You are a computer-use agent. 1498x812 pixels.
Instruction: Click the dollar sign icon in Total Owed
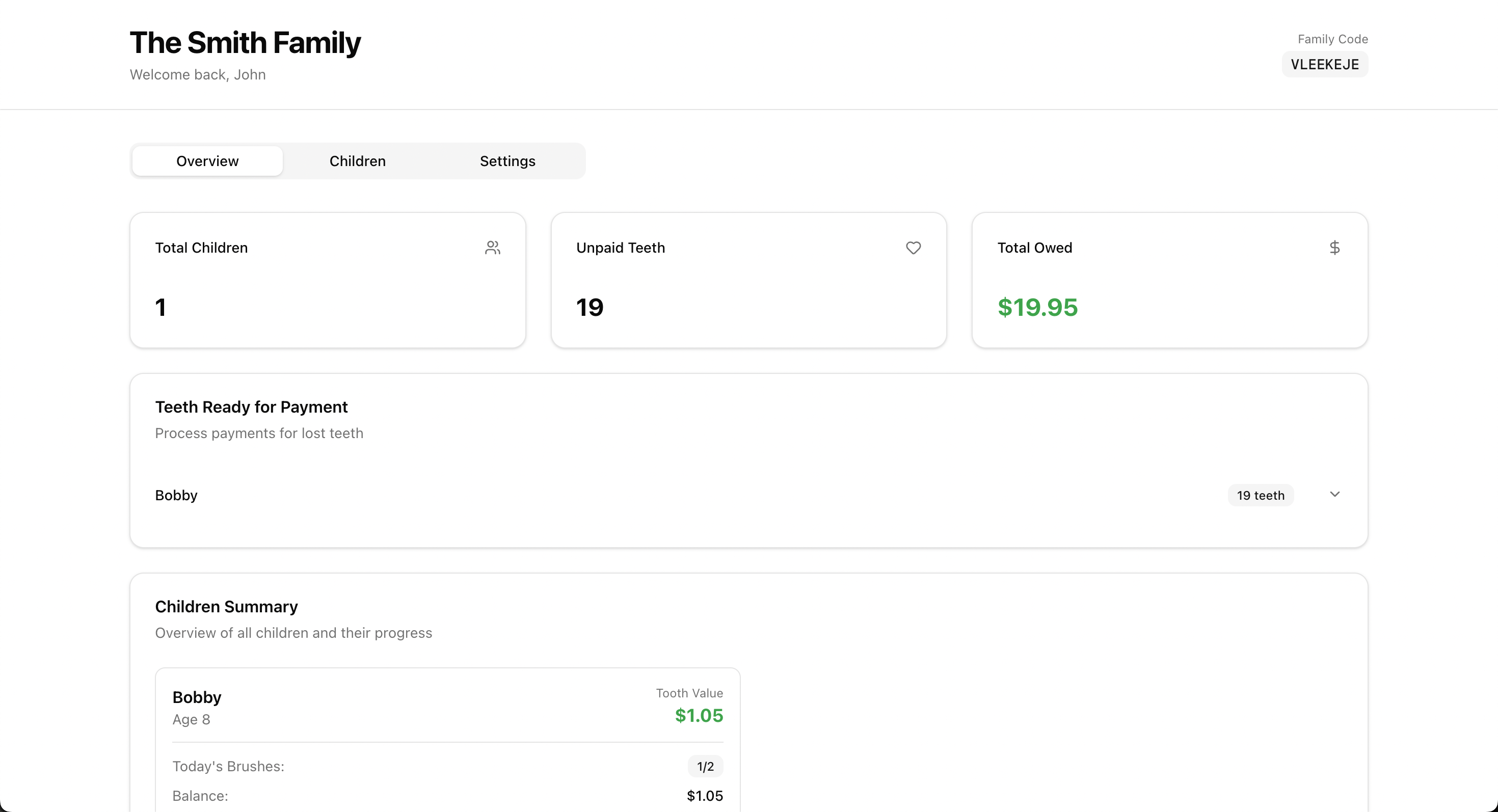[x=1334, y=248]
